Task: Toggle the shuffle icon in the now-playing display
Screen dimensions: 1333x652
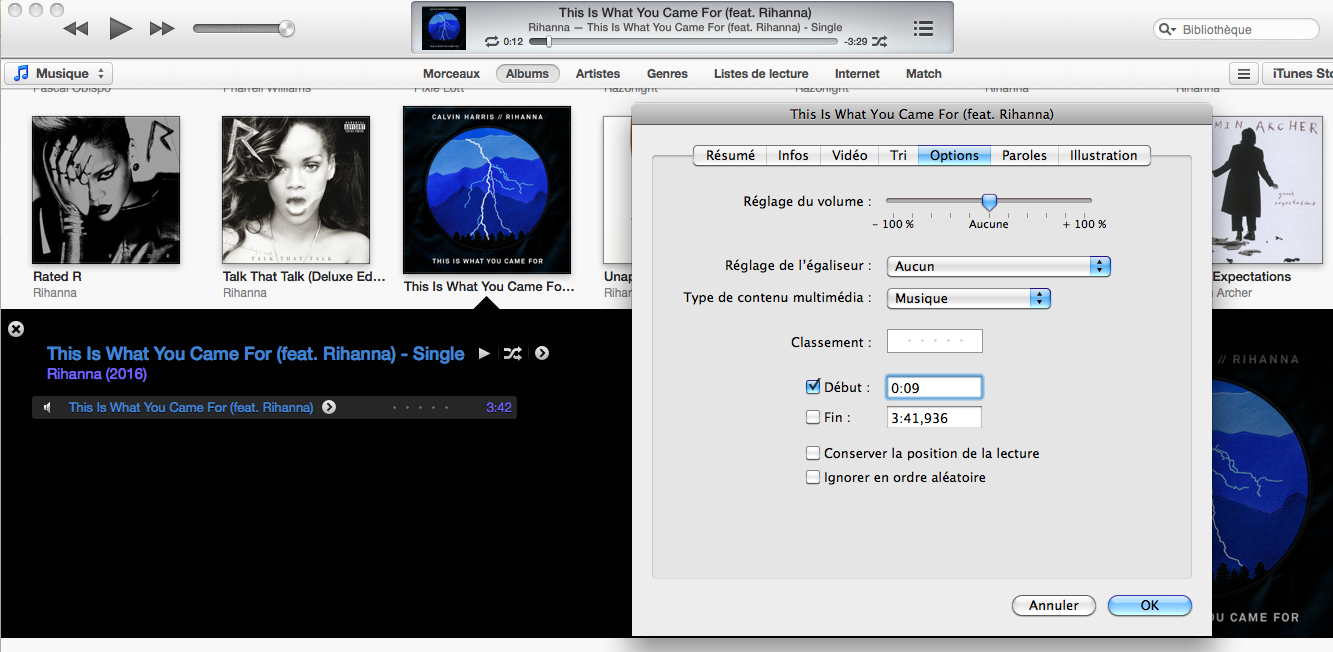Action: [879, 42]
